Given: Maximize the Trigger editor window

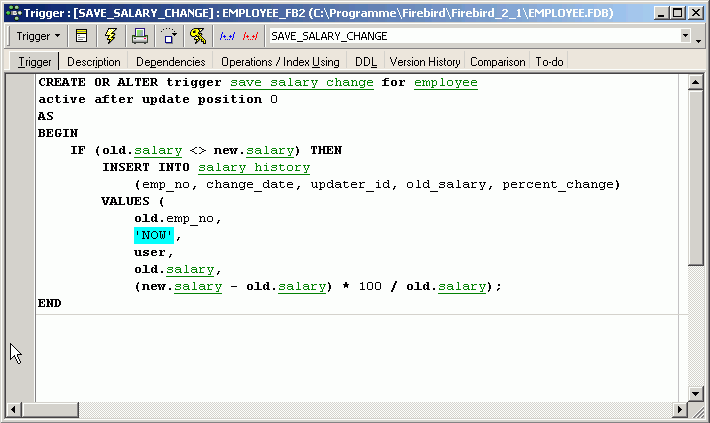Looking at the screenshot, I should (x=678, y=13).
